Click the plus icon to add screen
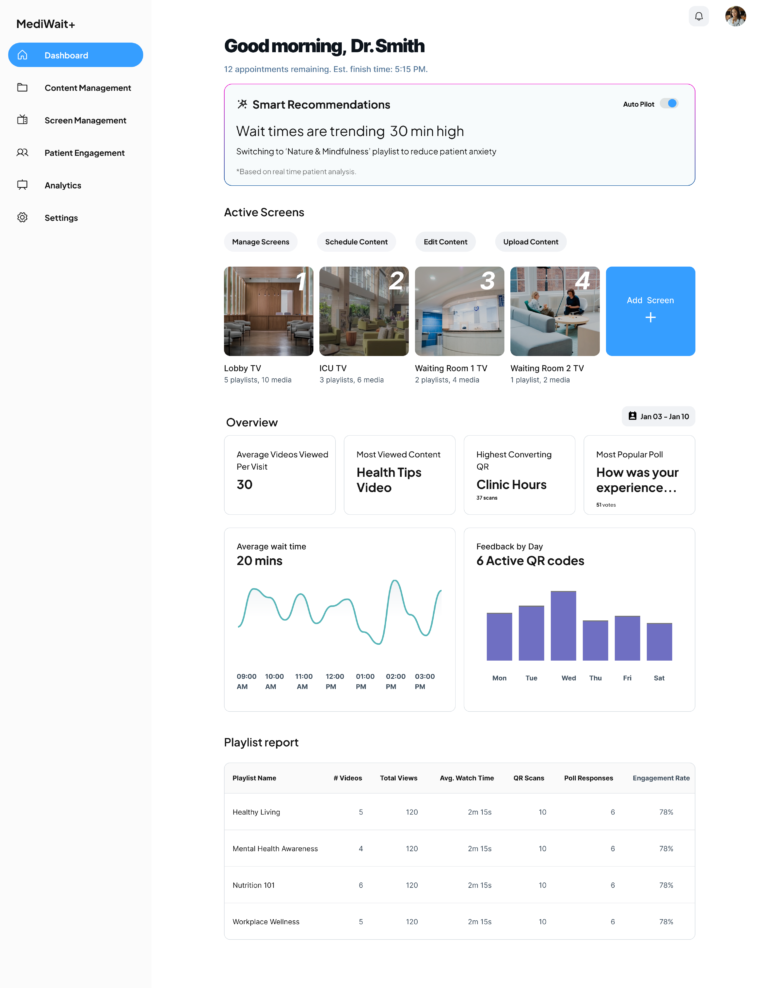 pos(650,318)
